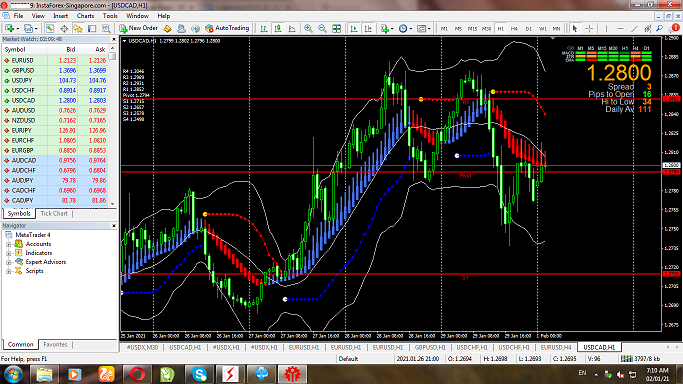Viewport: 683px width, 384px height.
Task: Toggle the AutoTrading button
Action: (227, 28)
